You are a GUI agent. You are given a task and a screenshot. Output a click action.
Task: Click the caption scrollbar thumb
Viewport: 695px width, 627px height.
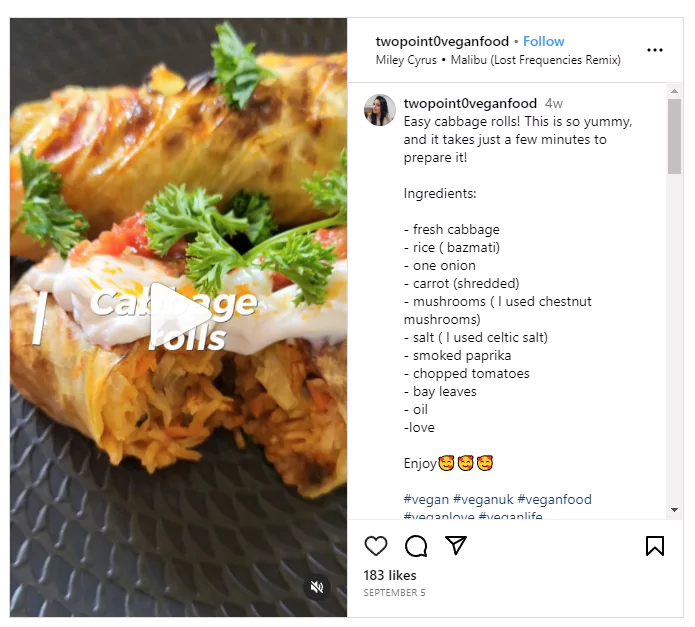click(x=674, y=135)
